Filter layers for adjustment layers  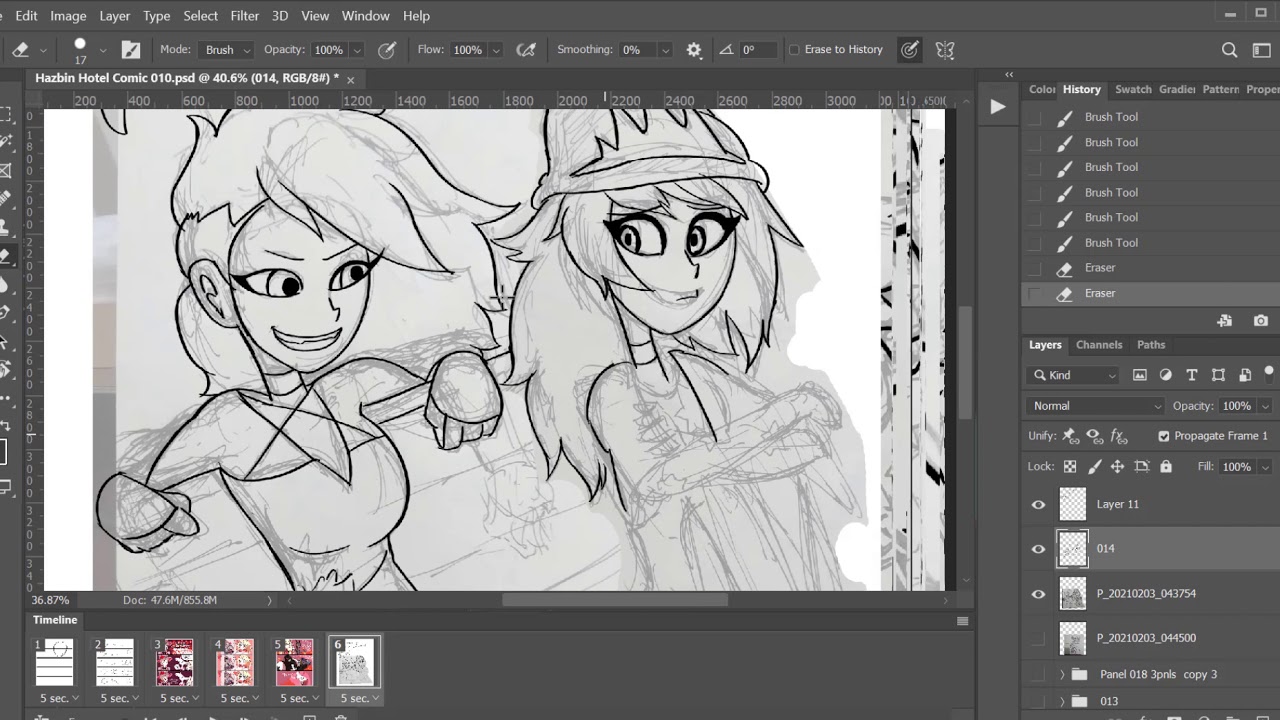1166,375
